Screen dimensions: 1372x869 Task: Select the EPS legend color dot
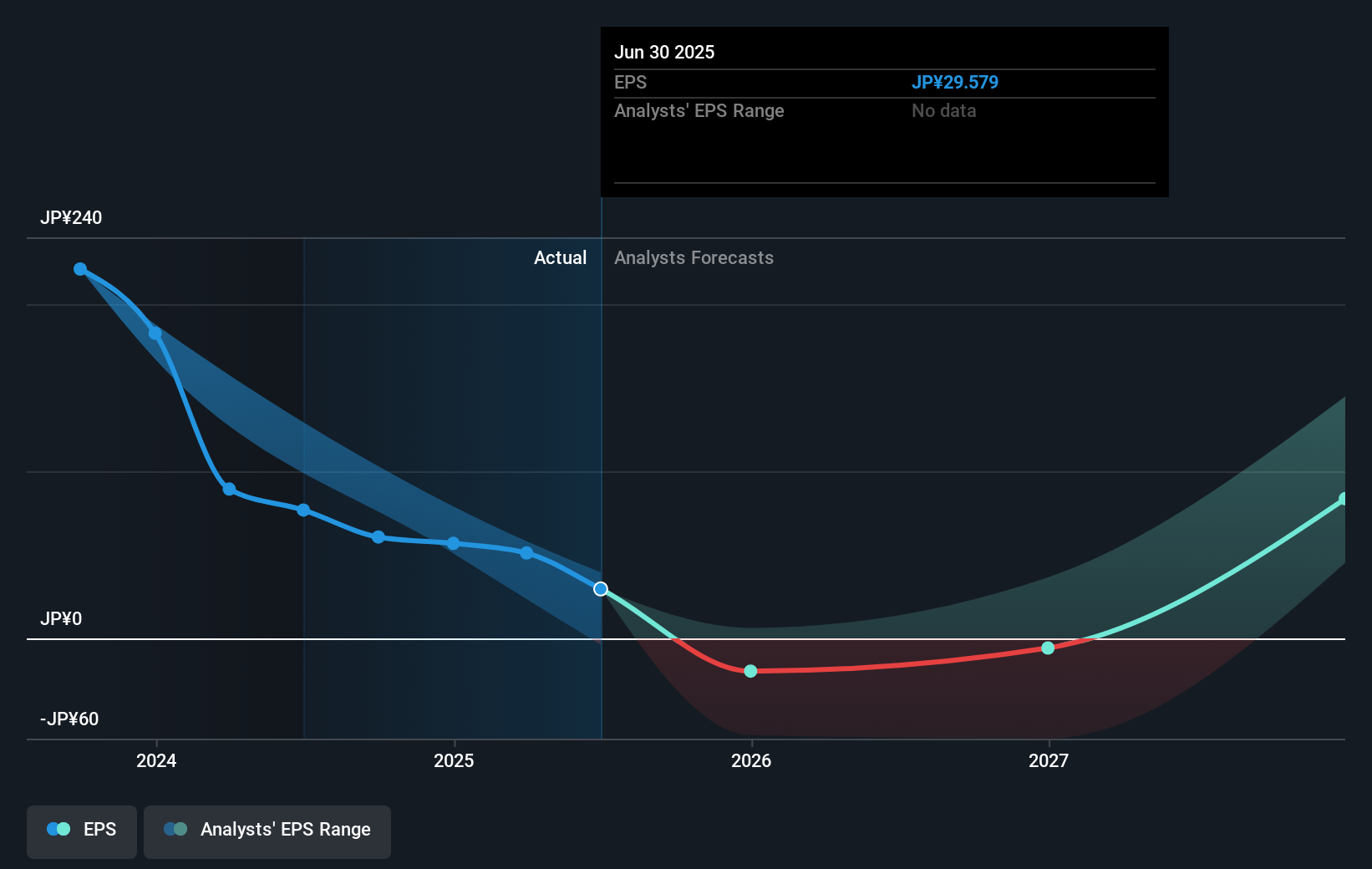click(57, 828)
